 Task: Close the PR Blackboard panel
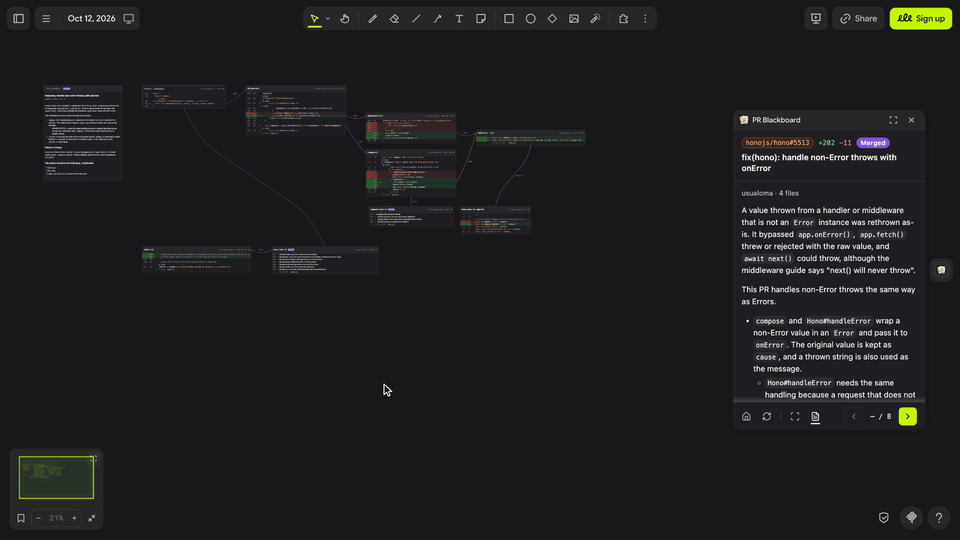911,120
